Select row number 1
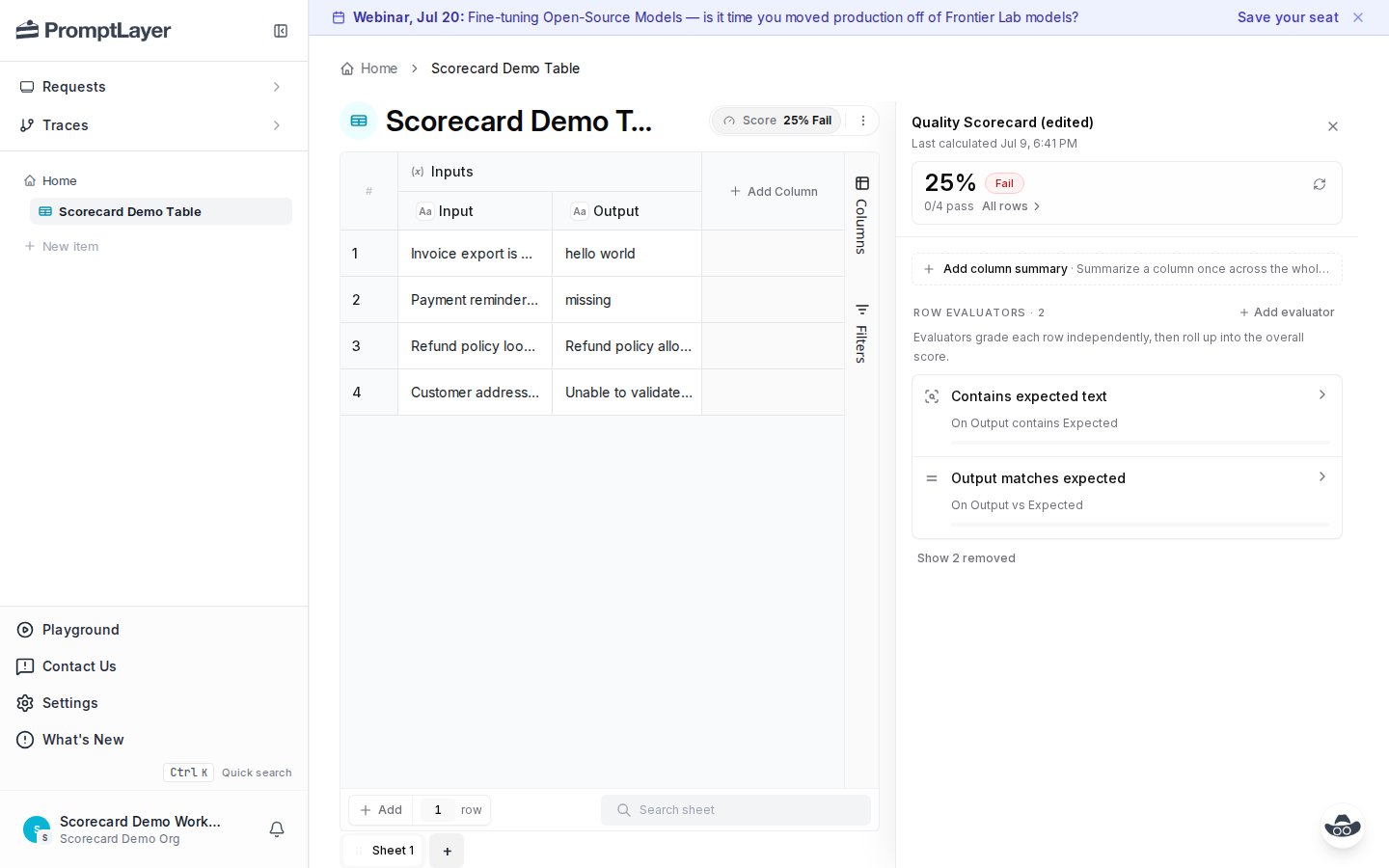Image resolution: width=1389 pixels, height=868 pixels. (368, 254)
